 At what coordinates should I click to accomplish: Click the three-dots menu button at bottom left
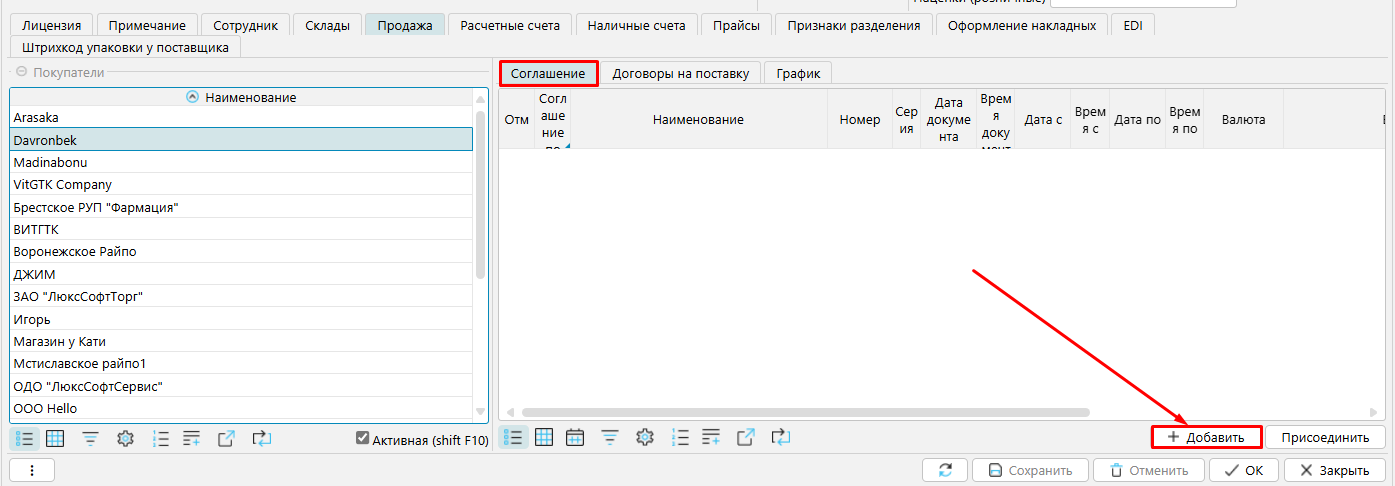(x=32, y=470)
